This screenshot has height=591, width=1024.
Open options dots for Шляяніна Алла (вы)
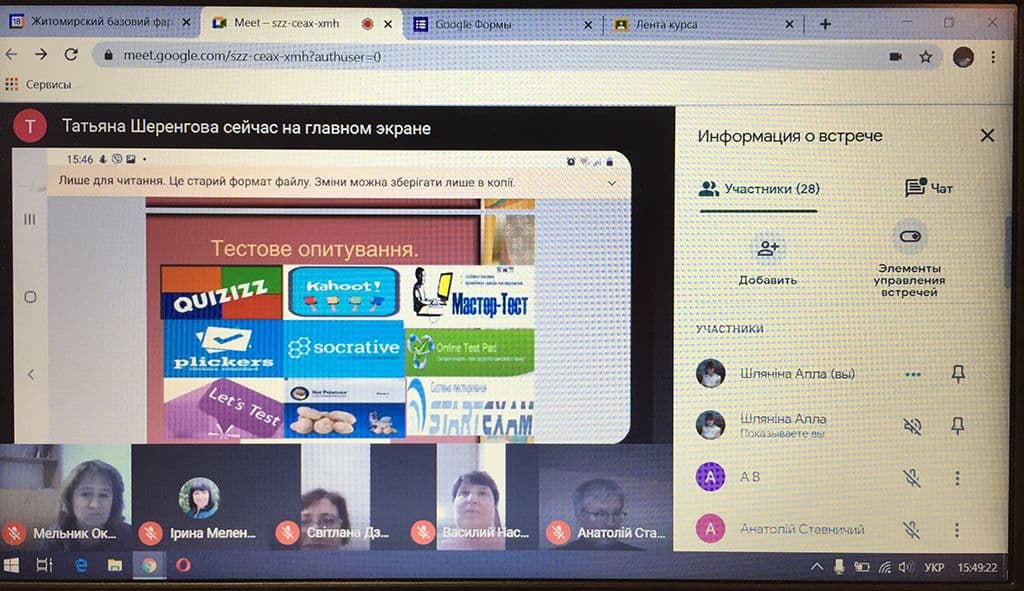pos(913,374)
